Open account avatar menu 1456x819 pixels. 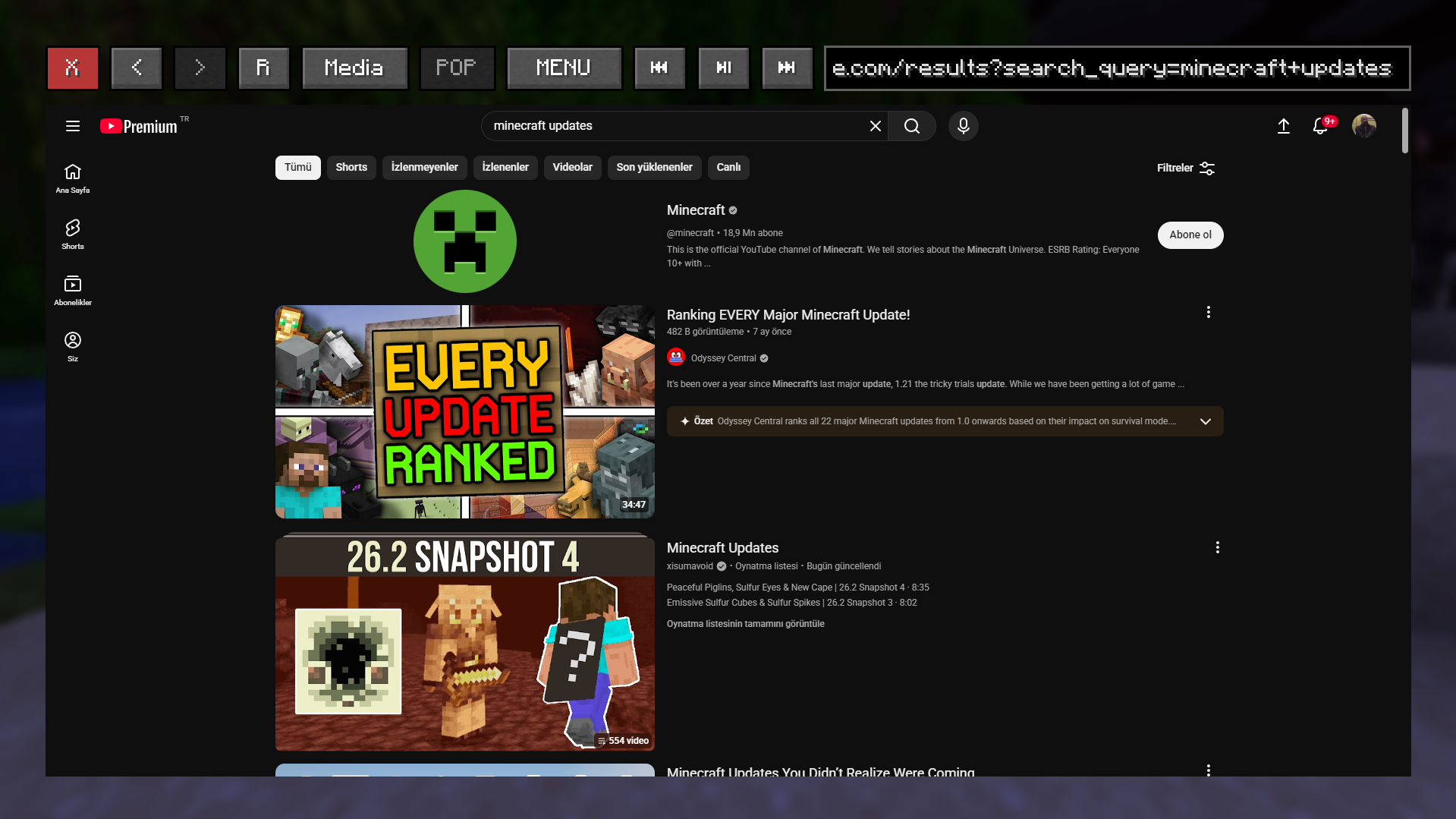tap(1364, 126)
